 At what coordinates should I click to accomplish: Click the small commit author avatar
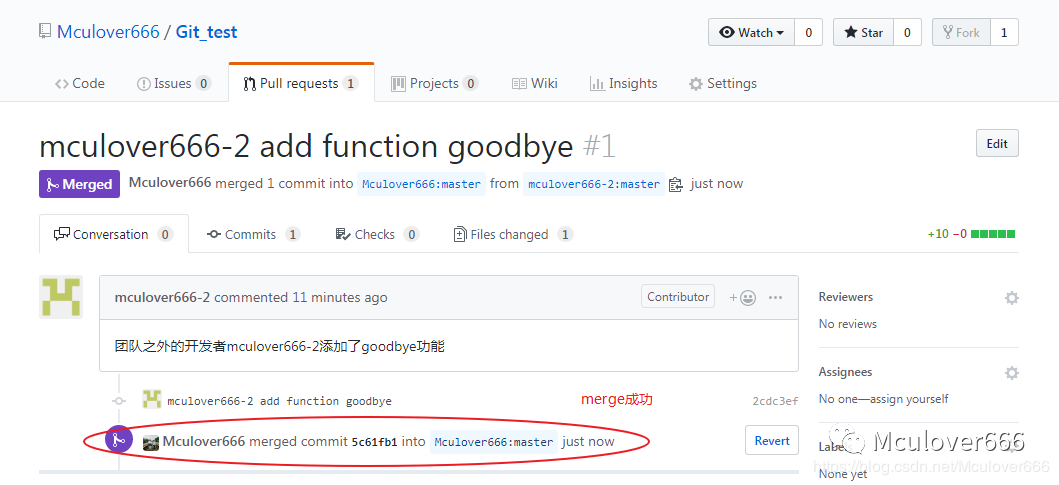click(x=152, y=400)
